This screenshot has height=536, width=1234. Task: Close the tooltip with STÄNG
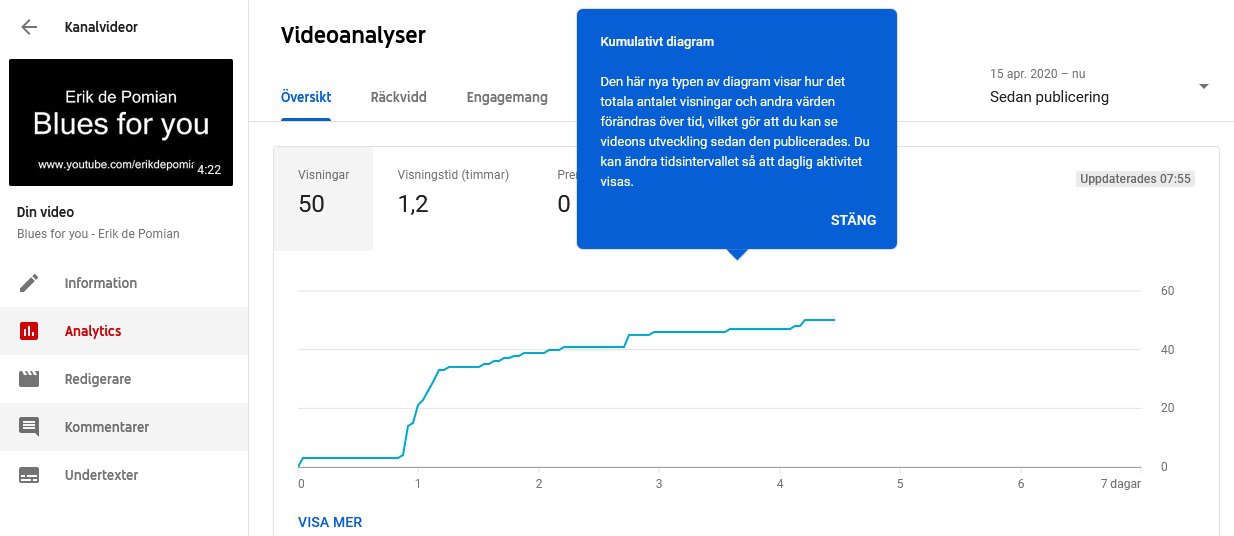853,220
